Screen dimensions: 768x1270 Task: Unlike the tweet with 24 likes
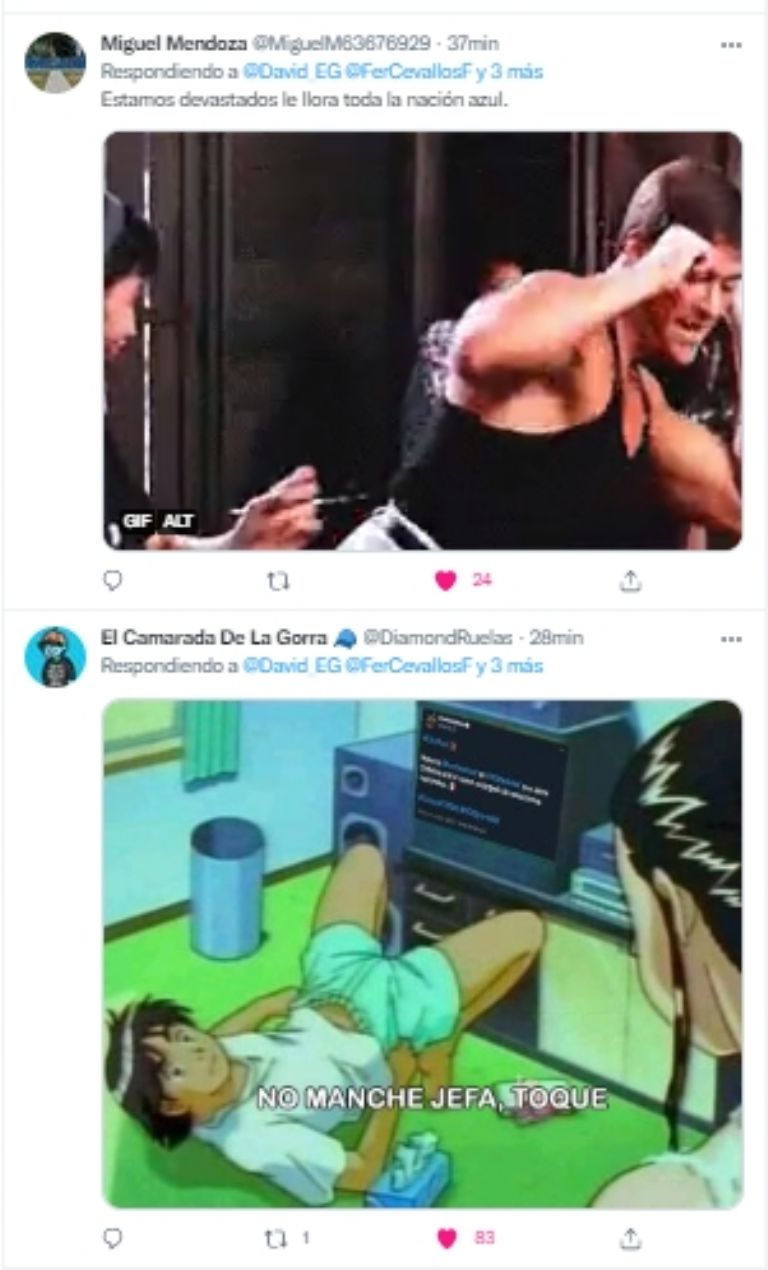[x=446, y=580]
